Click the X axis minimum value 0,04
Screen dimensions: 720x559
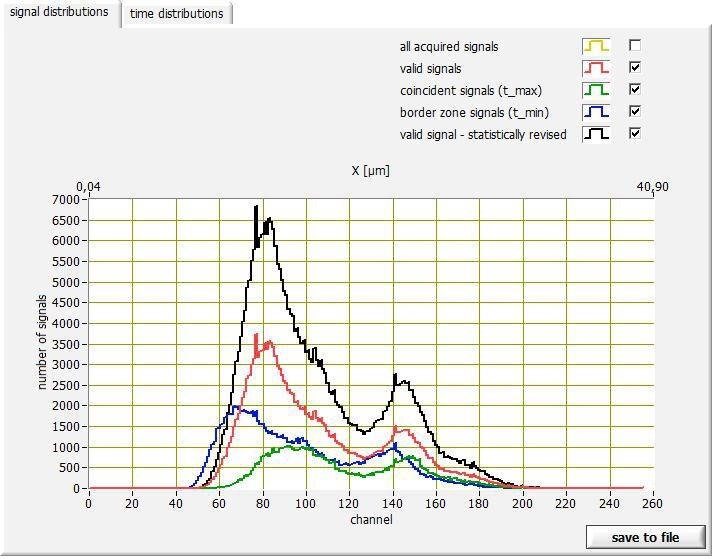coord(89,187)
